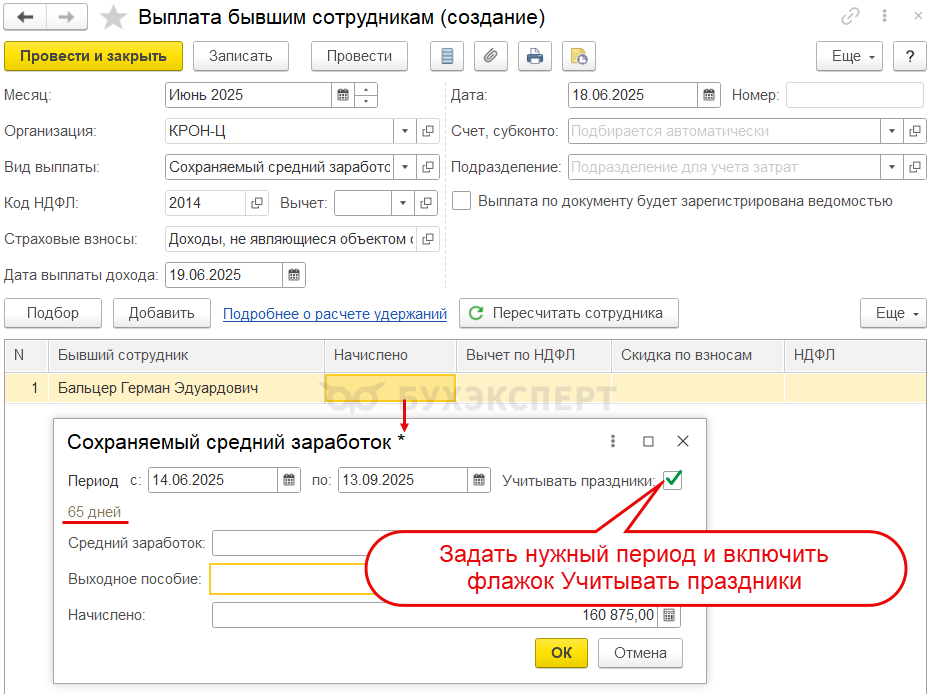Viewport: 932px width, 694px height.
Task: Click the Вычет по НДФЛ column header
Action: pyautogui.click(x=534, y=355)
